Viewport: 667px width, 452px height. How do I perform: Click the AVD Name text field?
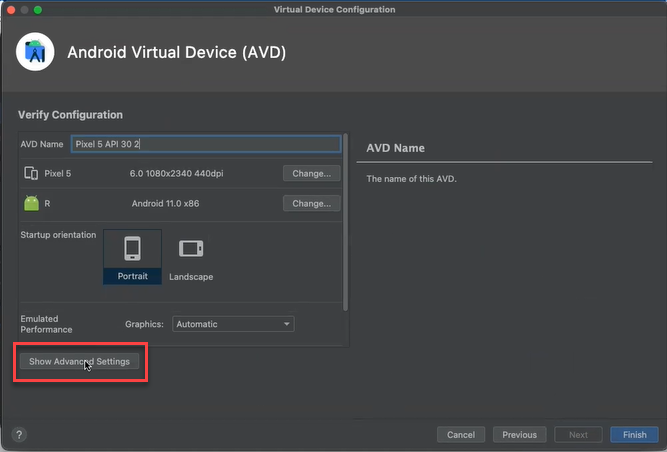(206, 144)
